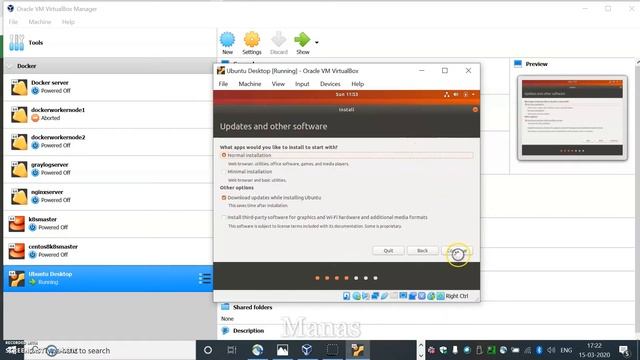Open Help menu in VirtualBox Manager
The height and width of the screenshot is (360, 640).
pos(68,22)
